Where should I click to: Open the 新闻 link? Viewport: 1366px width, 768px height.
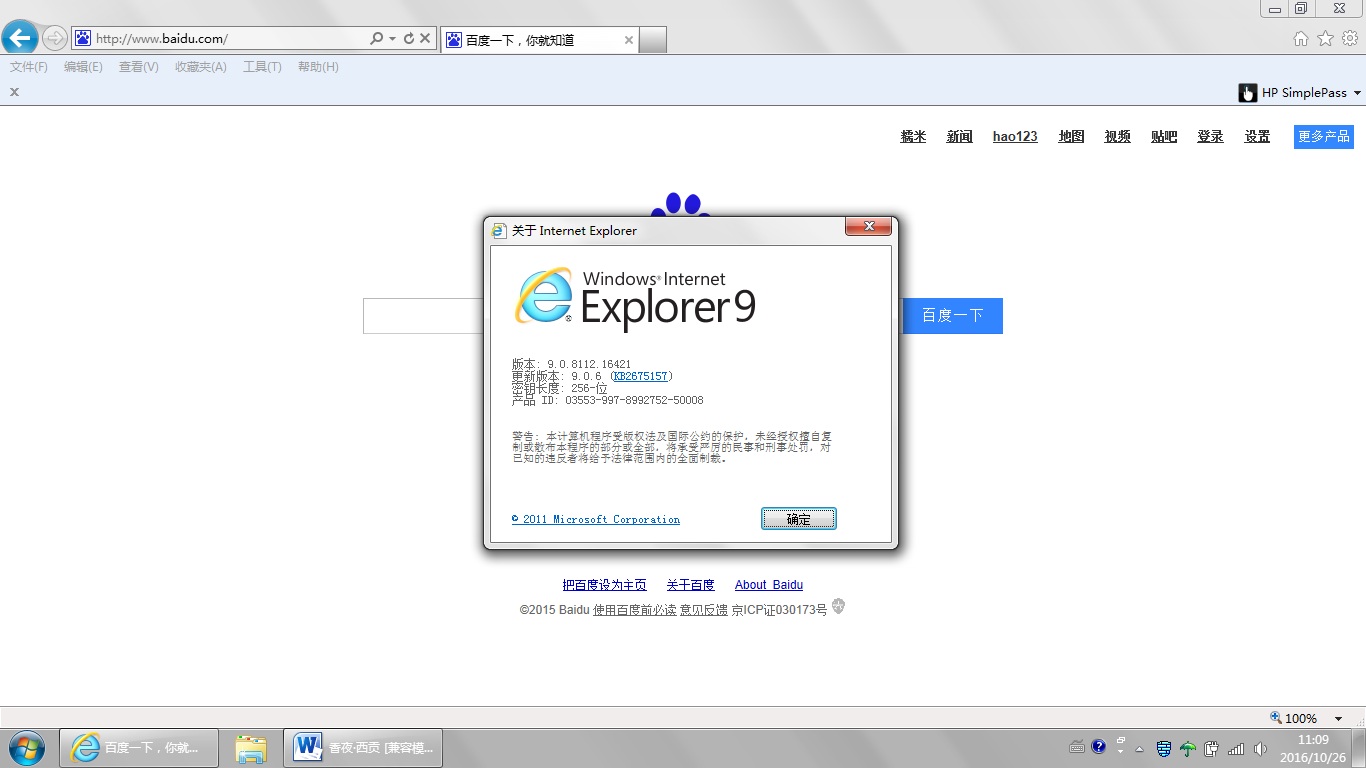click(960, 137)
